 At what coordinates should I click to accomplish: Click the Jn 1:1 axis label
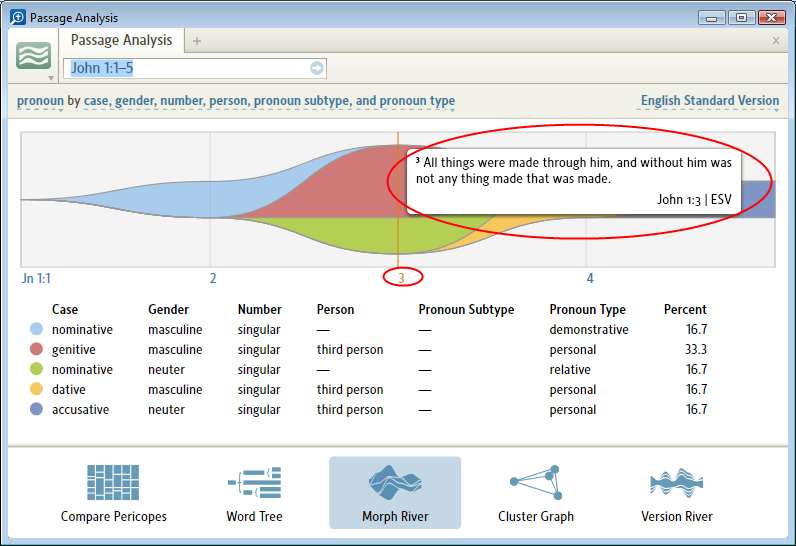coord(36,278)
